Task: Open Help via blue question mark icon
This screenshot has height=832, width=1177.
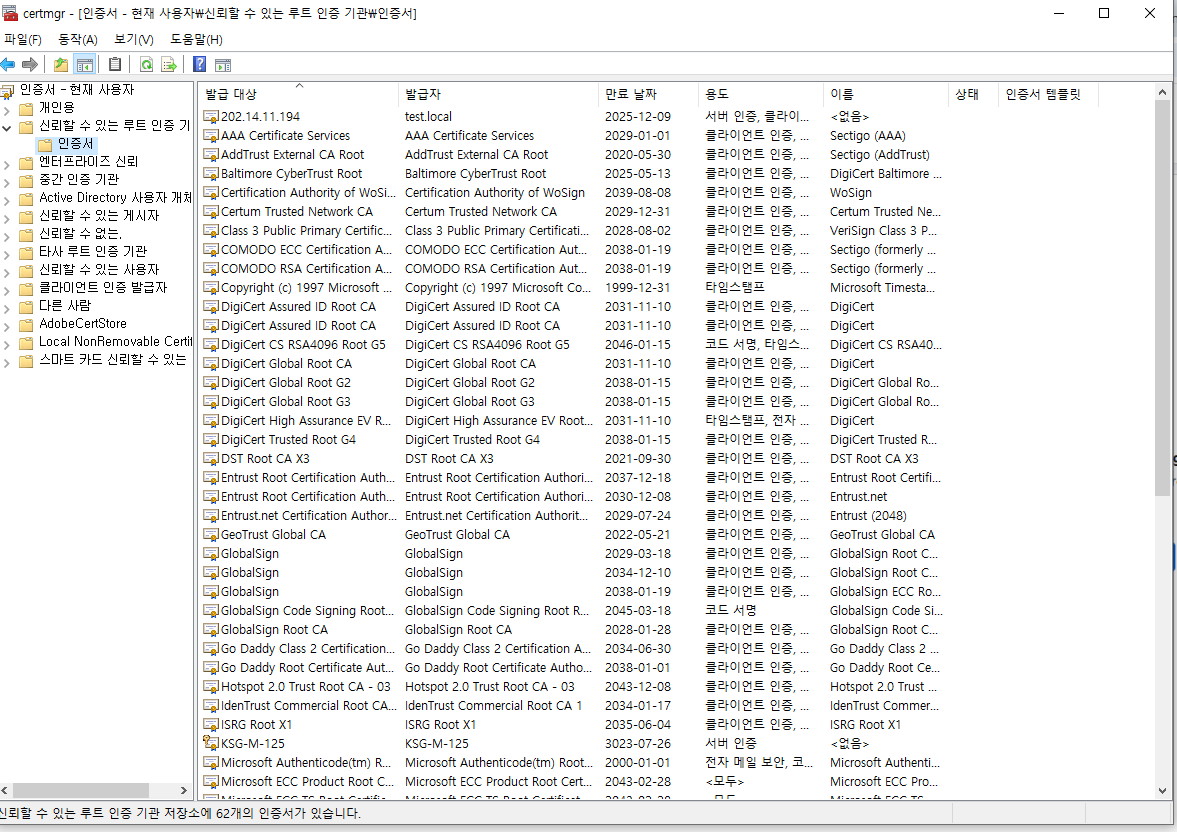Action: [200, 65]
